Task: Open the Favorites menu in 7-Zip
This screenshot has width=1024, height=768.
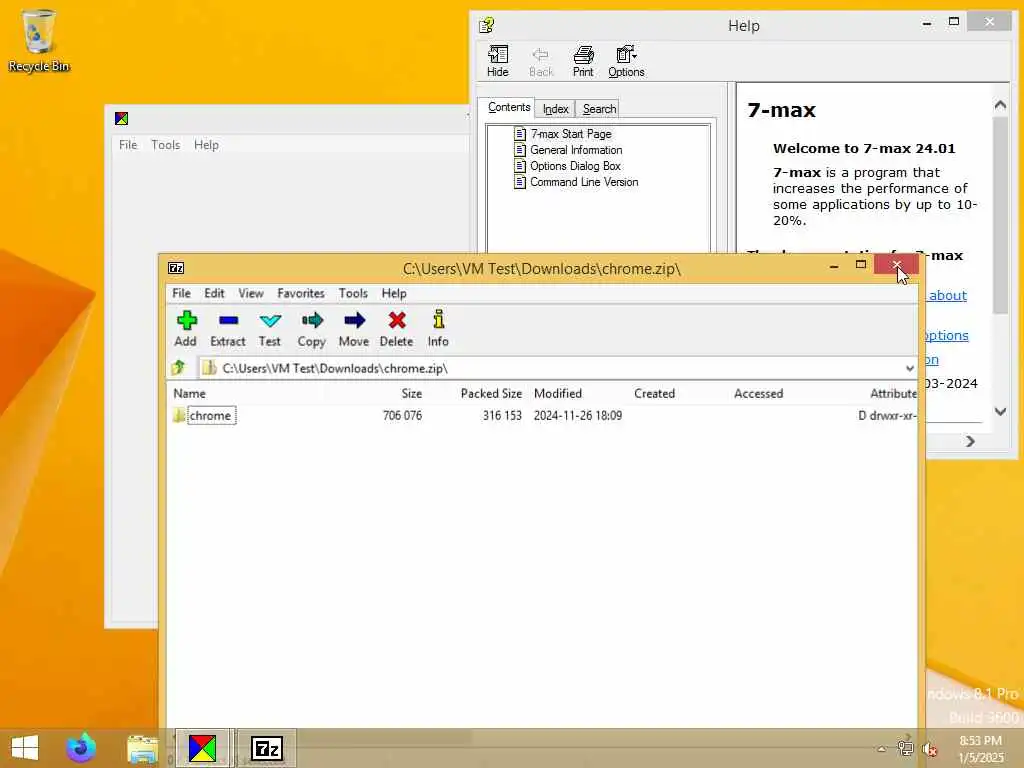Action: coord(301,293)
